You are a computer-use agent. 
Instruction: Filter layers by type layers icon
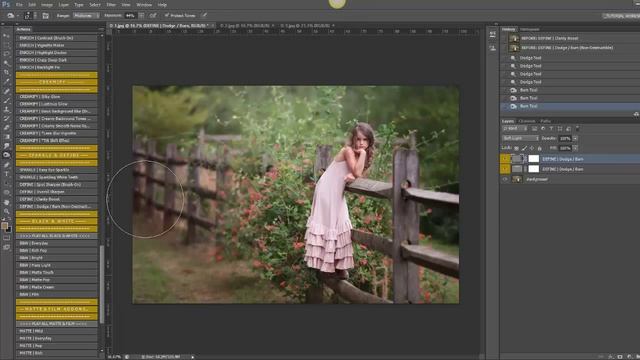(551, 129)
